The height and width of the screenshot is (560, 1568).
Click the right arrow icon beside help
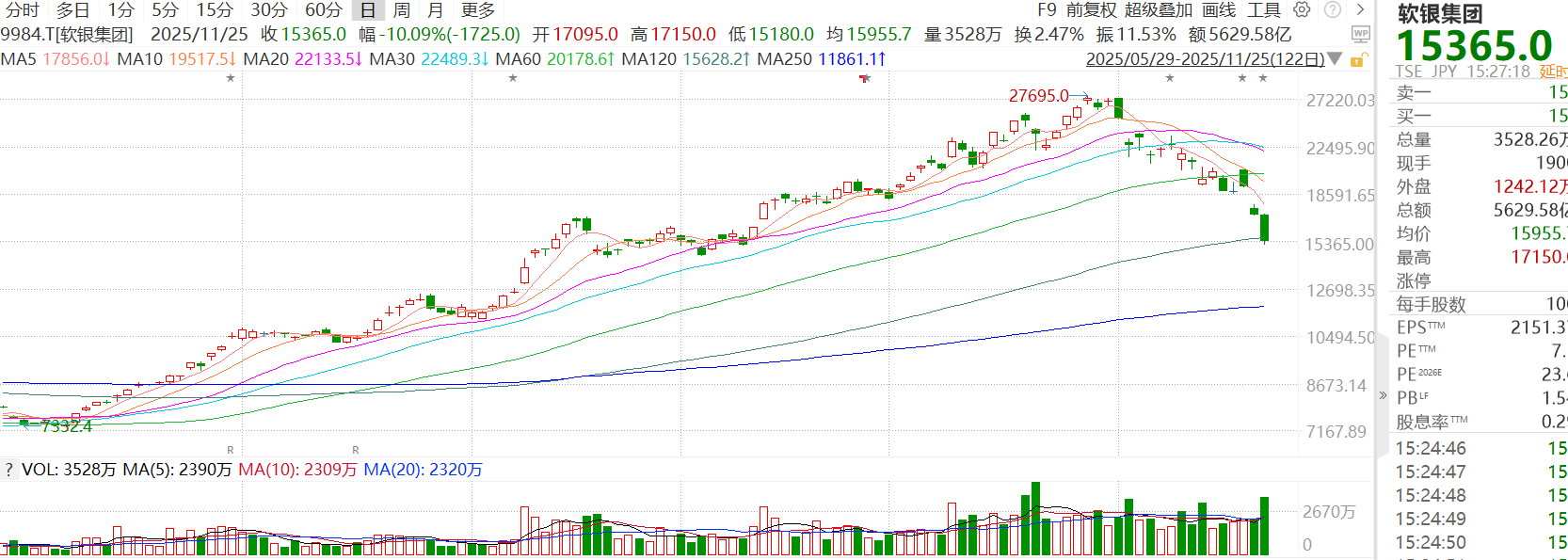1360,10
